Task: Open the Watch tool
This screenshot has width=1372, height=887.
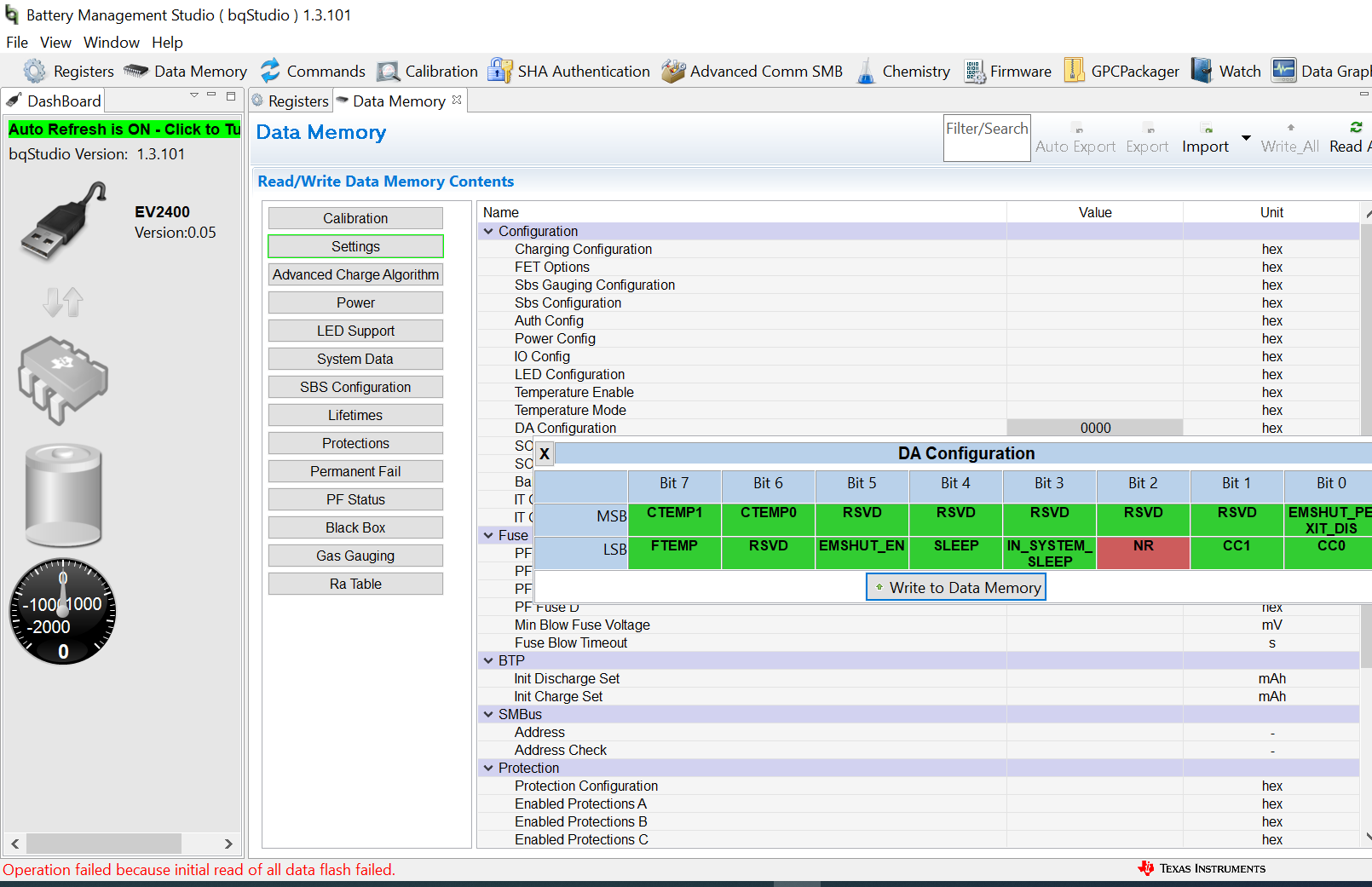Action: [x=1226, y=71]
